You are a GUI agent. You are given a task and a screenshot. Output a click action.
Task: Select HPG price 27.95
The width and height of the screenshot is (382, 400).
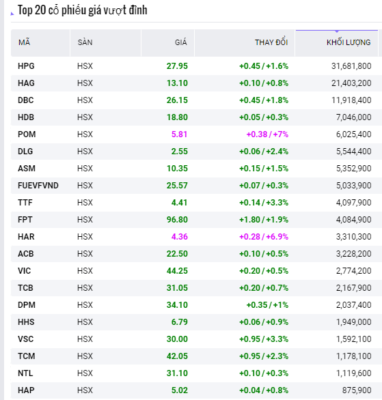177,66
